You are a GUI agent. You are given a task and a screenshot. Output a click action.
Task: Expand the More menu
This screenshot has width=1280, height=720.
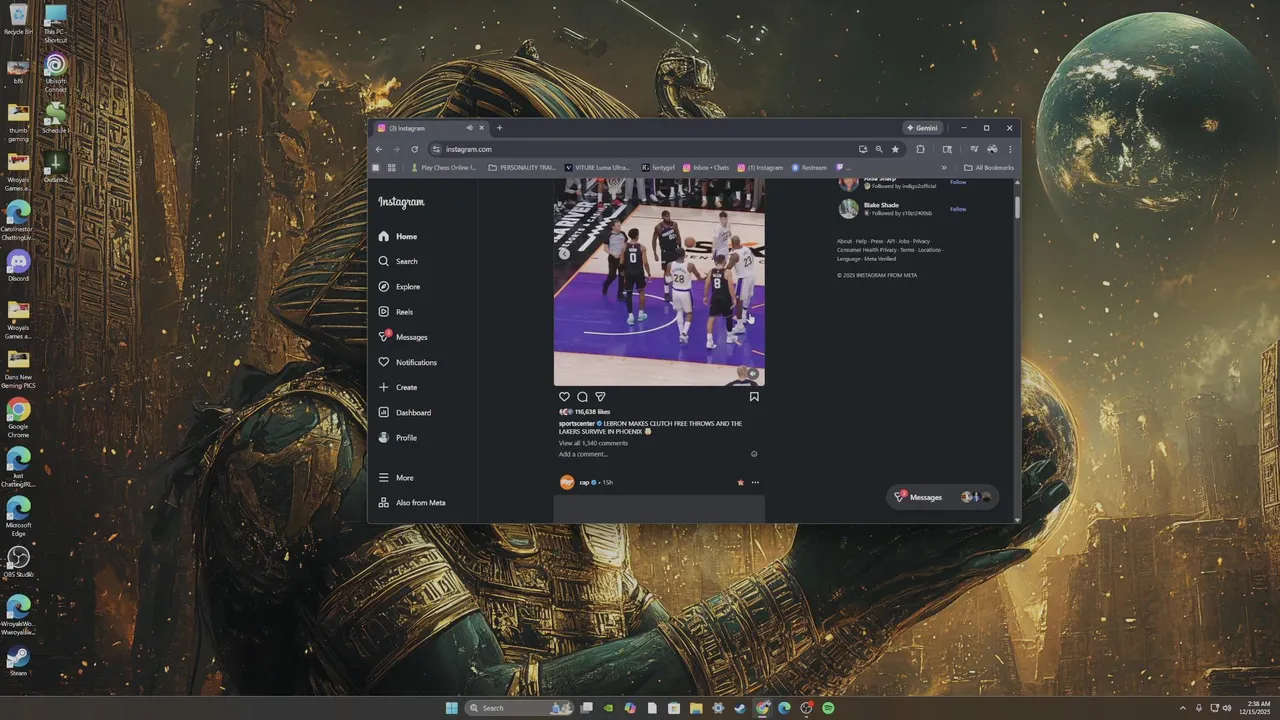coord(396,478)
